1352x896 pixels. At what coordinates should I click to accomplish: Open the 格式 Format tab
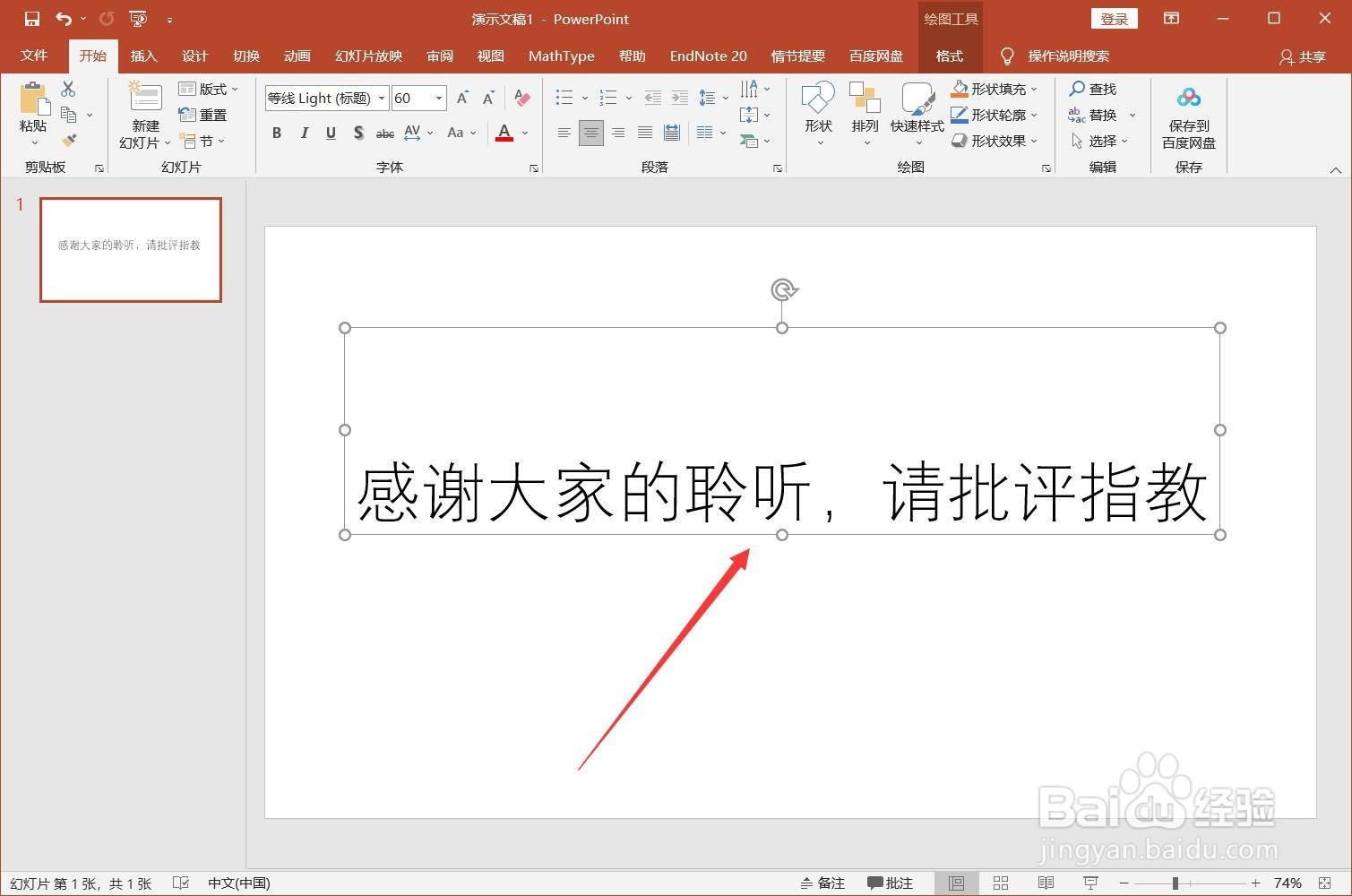point(950,56)
